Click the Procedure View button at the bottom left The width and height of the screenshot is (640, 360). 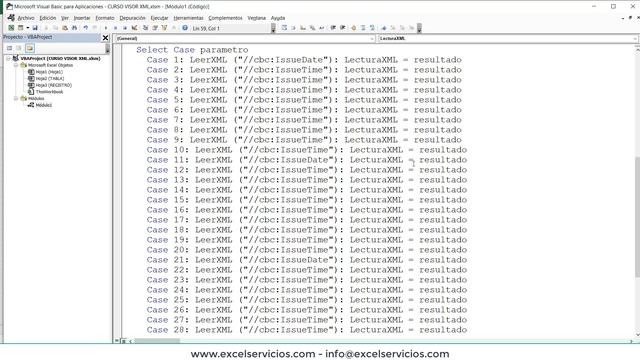click(x=117, y=341)
